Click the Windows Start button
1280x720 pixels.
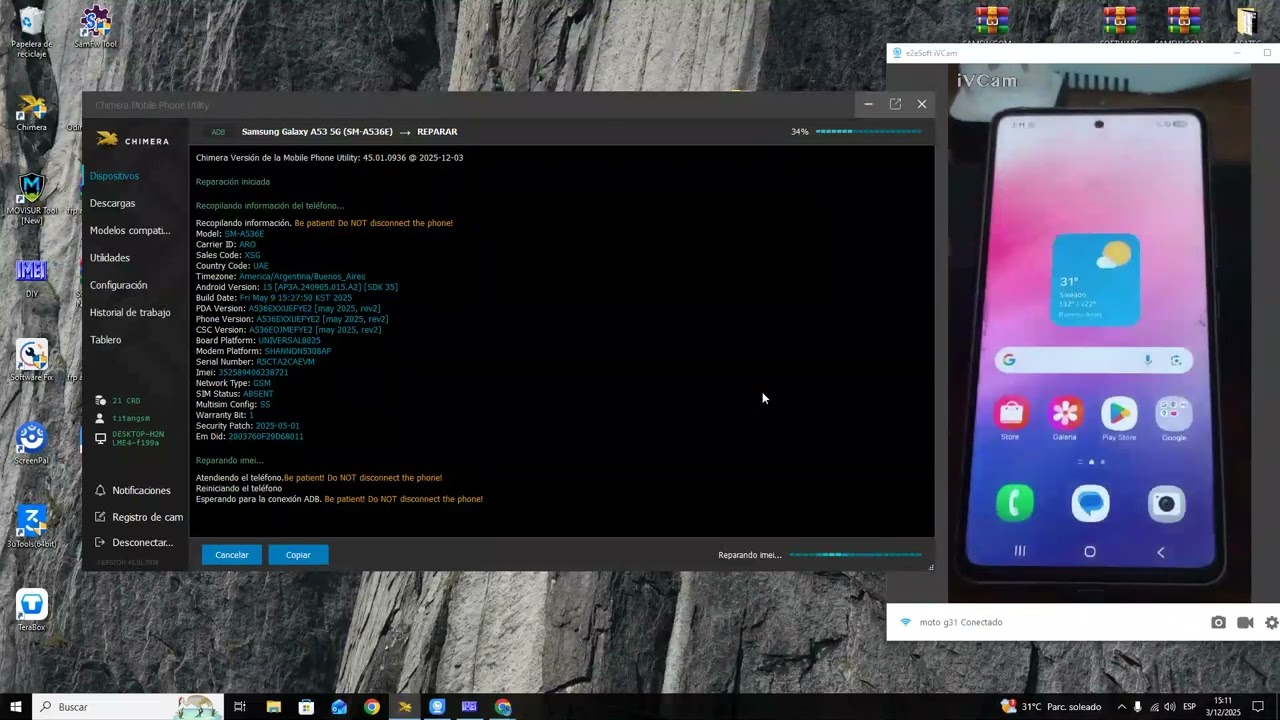[x=16, y=707]
